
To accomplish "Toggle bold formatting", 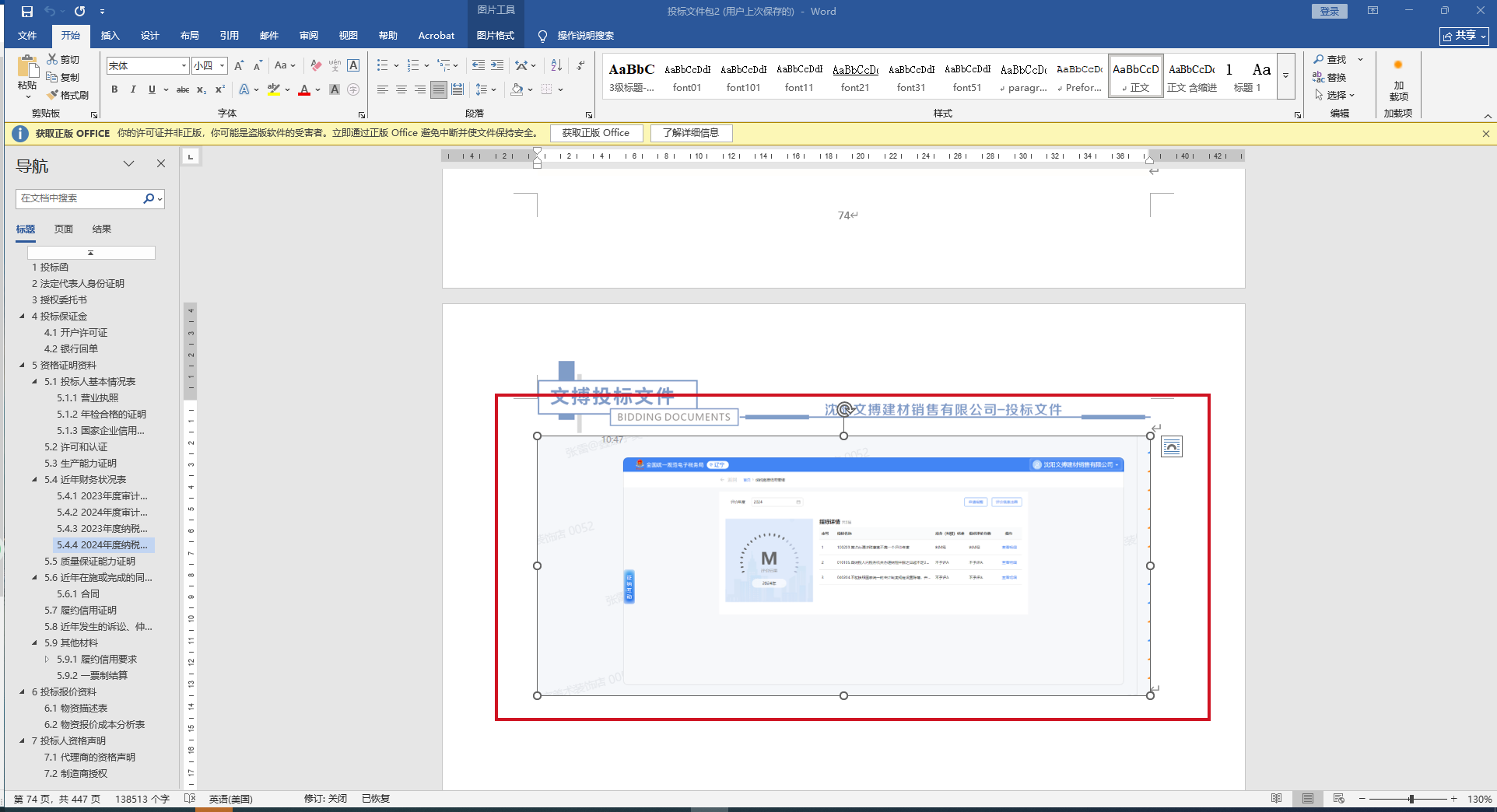I will tap(114, 89).
